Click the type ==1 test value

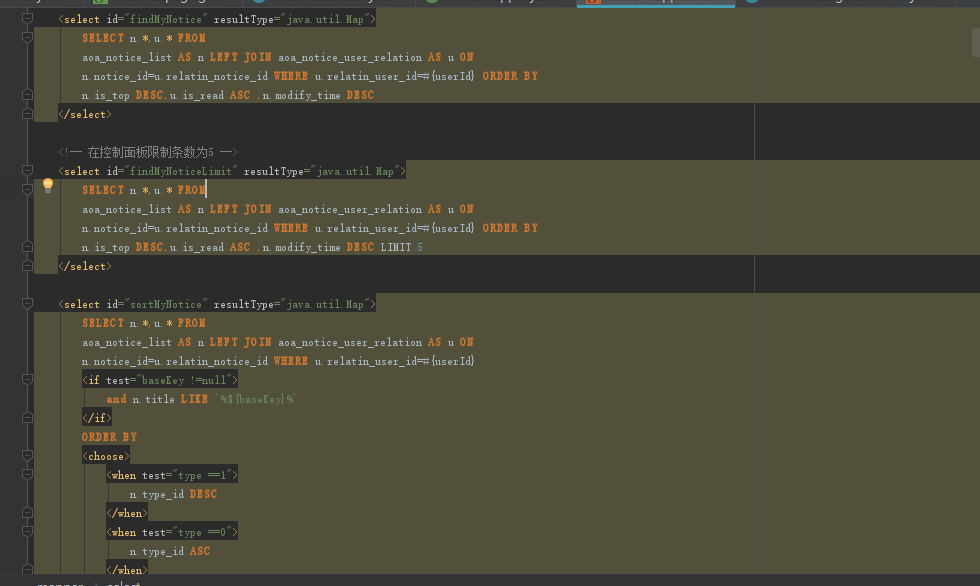(x=202, y=475)
